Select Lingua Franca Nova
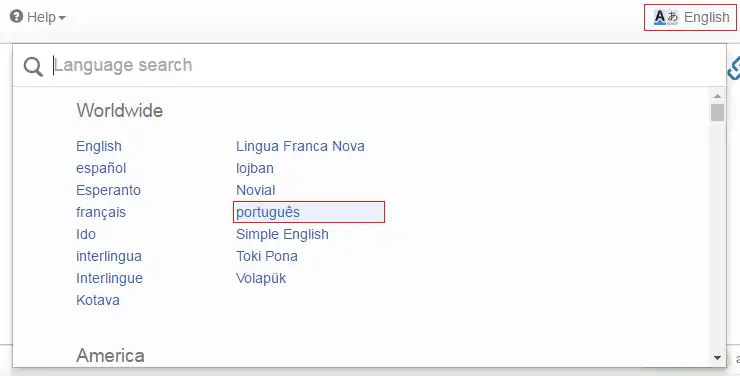Image resolution: width=740 pixels, height=376 pixels. point(300,146)
